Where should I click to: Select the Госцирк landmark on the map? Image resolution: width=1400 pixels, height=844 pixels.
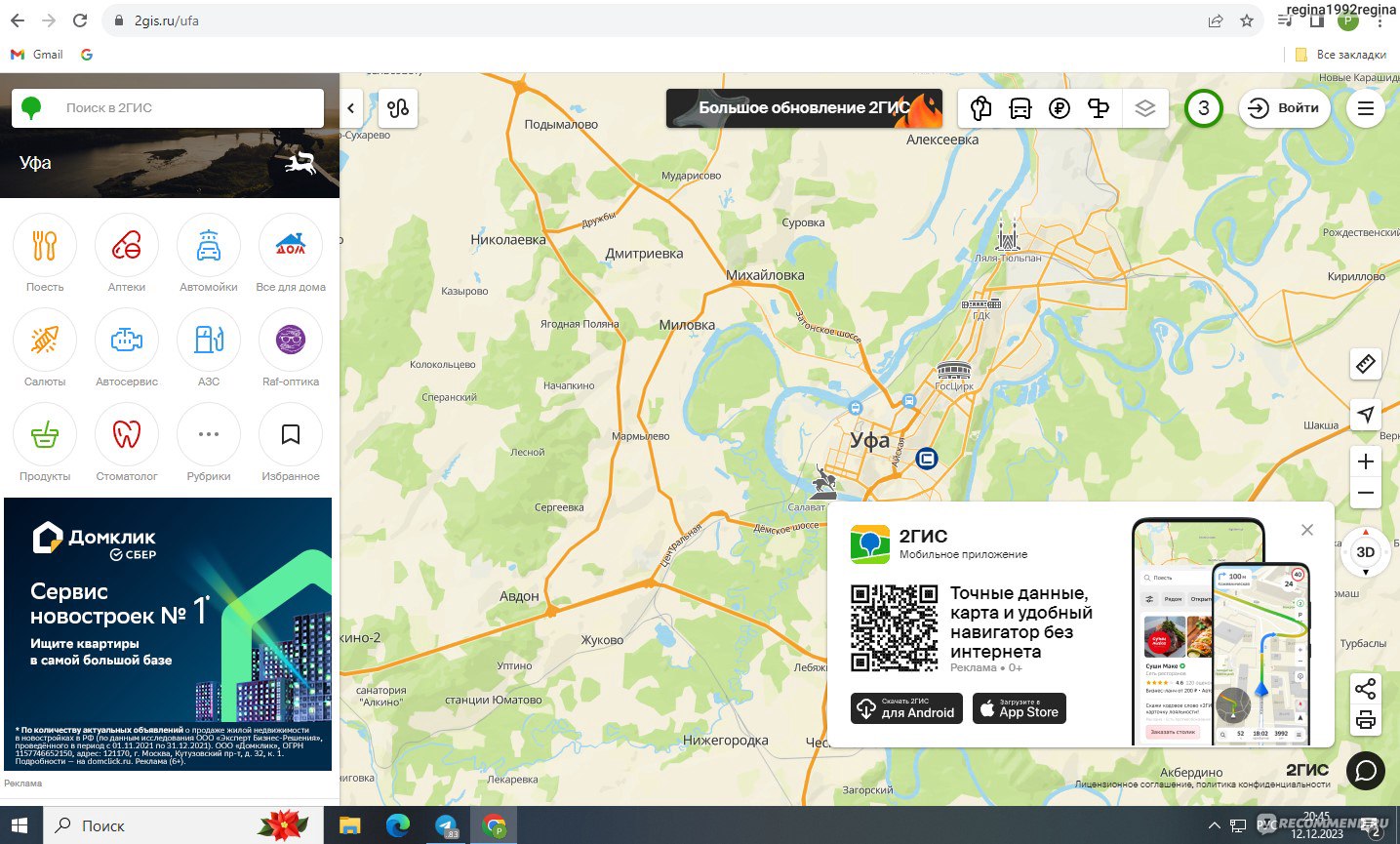tap(954, 371)
